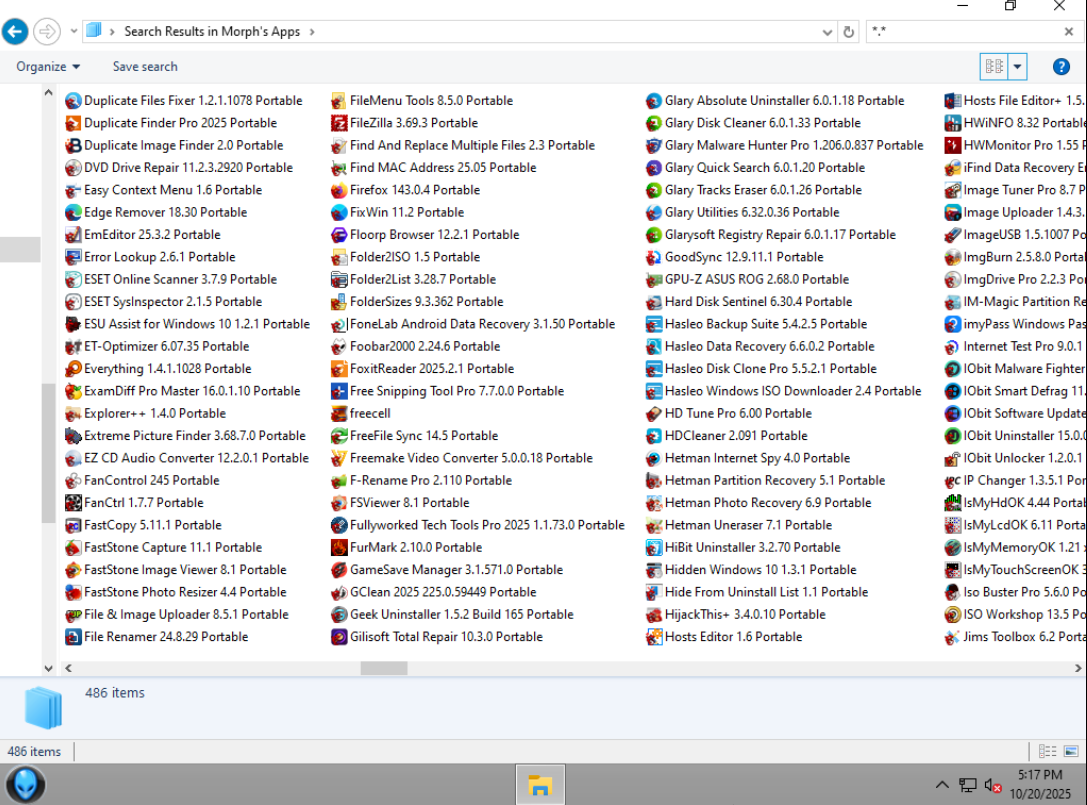Select the Firefox 143.0.4 Portable icon
The height and width of the screenshot is (805, 1087).
tap(338, 190)
